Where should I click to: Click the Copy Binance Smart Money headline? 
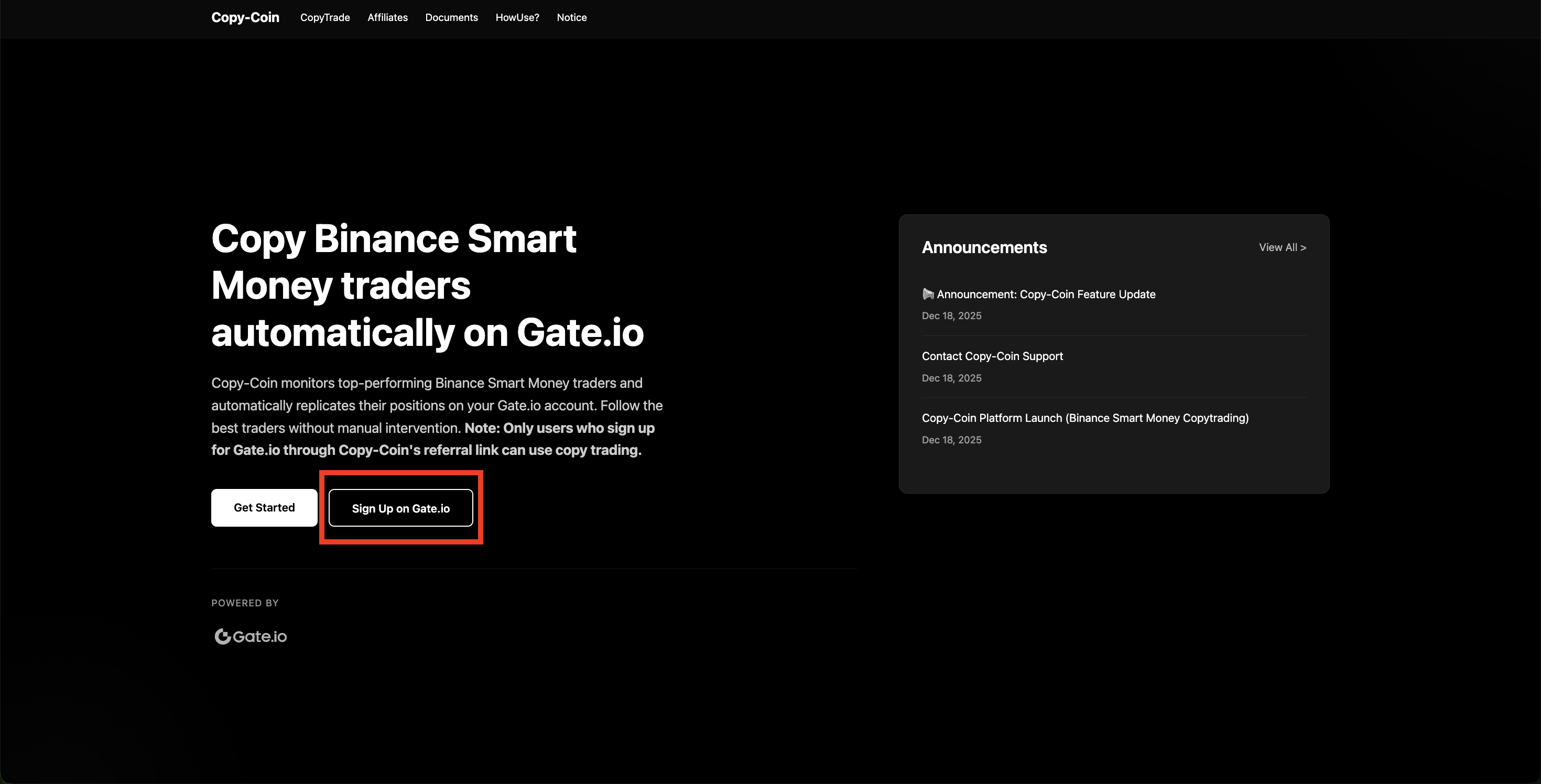click(428, 285)
